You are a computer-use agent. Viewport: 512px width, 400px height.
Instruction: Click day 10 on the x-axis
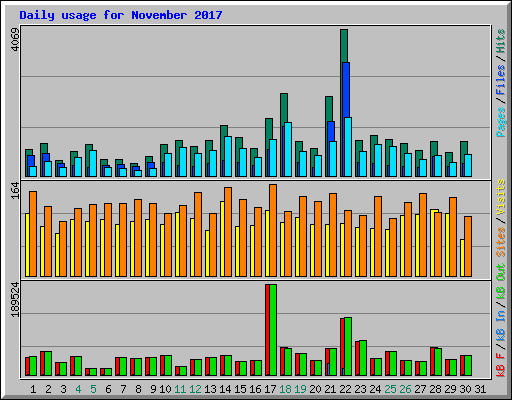click(165, 389)
